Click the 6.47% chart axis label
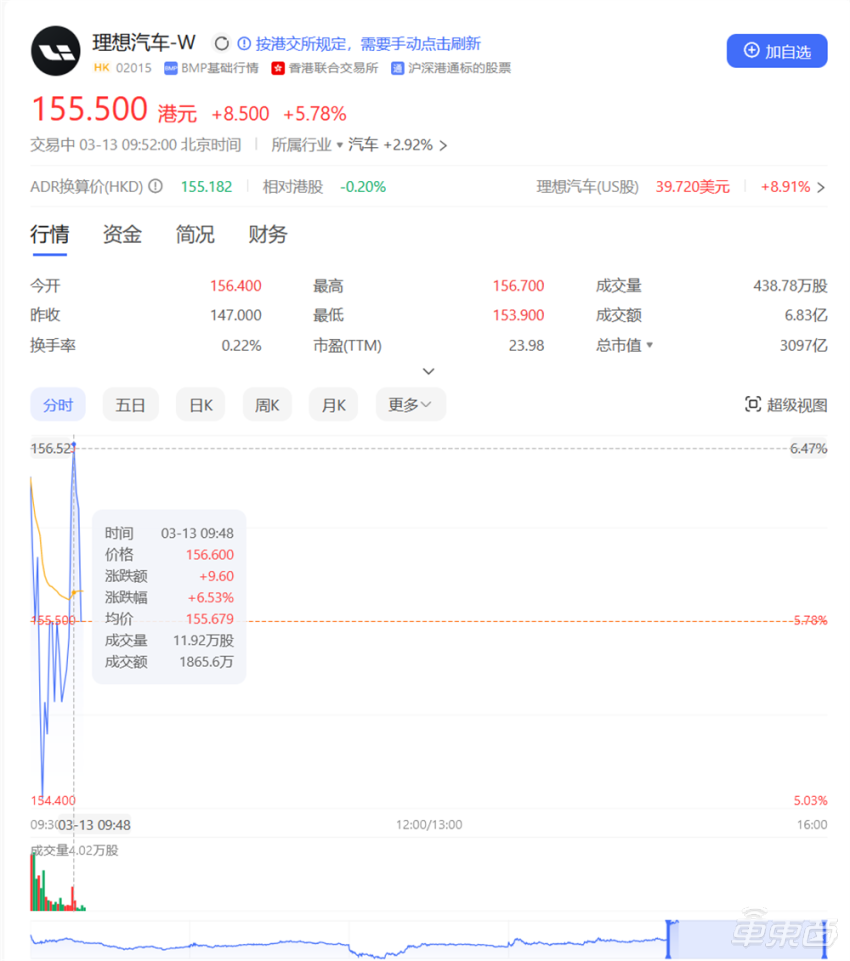The width and height of the screenshot is (850, 961). pyautogui.click(x=808, y=449)
